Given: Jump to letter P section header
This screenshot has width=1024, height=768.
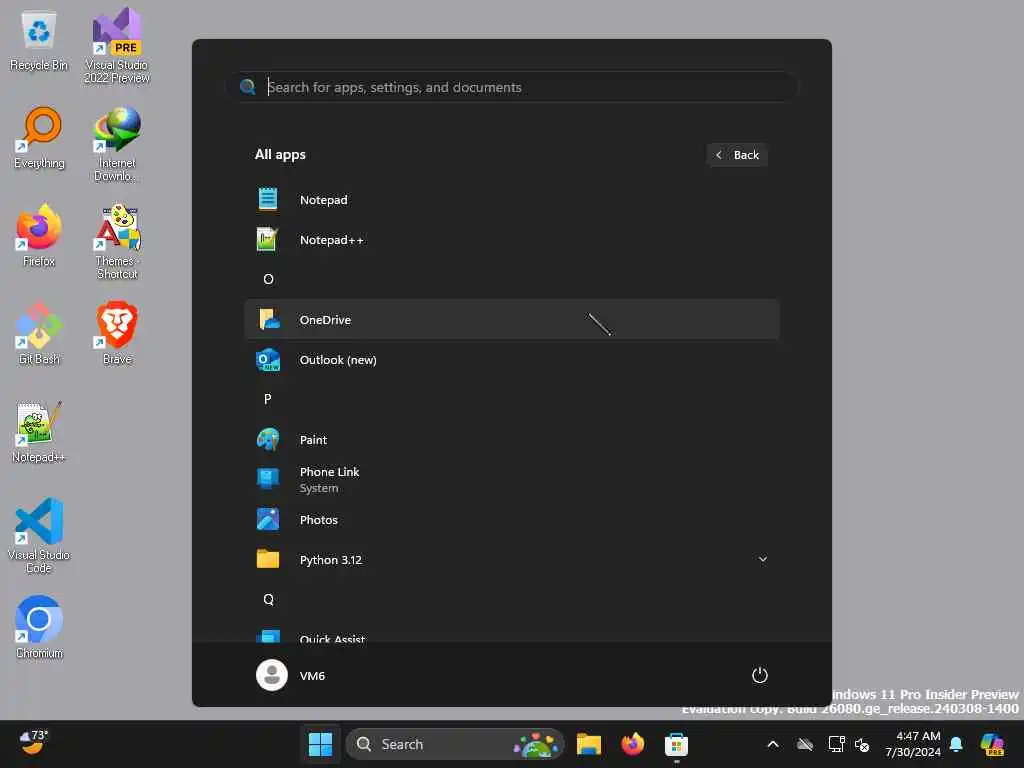Looking at the screenshot, I should pos(268,399).
